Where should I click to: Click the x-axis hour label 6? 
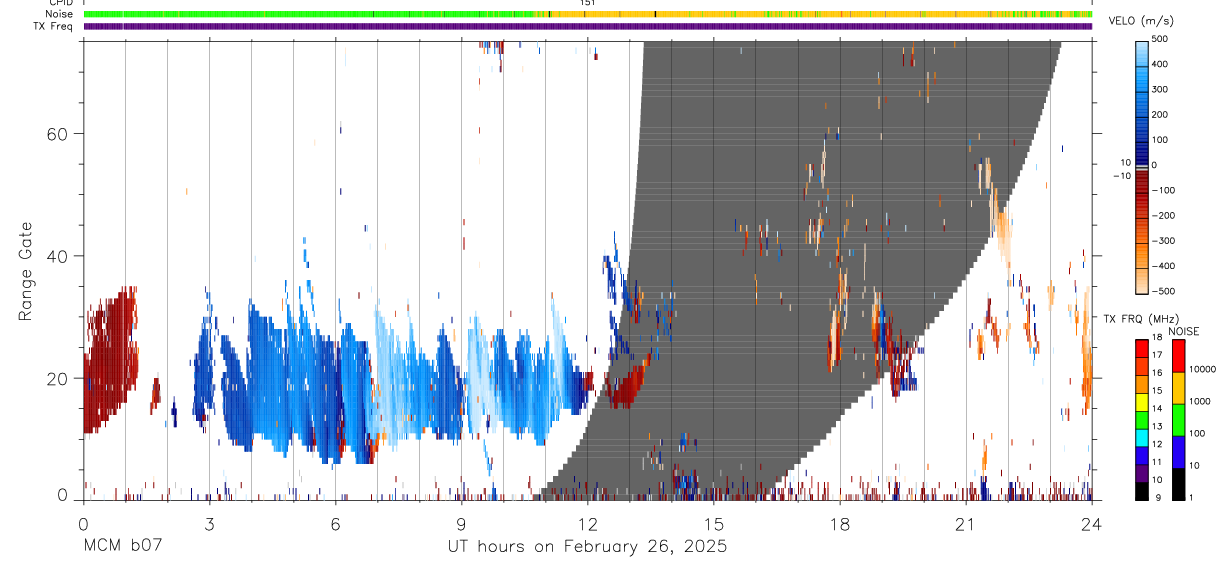coord(335,523)
